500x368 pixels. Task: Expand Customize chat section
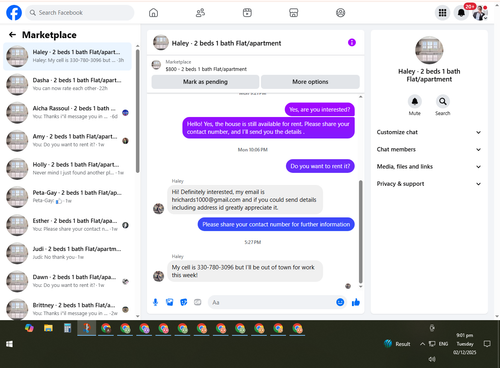[x=429, y=132]
